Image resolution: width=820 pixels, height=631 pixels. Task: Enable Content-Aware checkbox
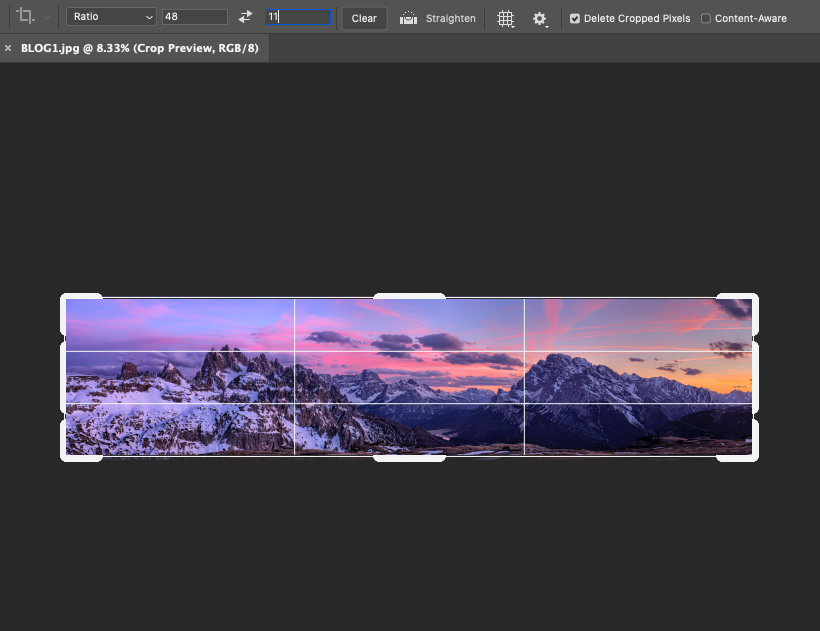[705, 19]
